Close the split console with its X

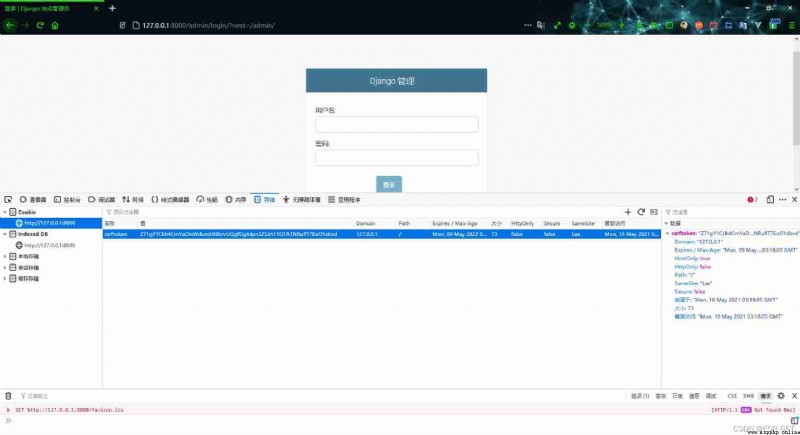[794, 396]
